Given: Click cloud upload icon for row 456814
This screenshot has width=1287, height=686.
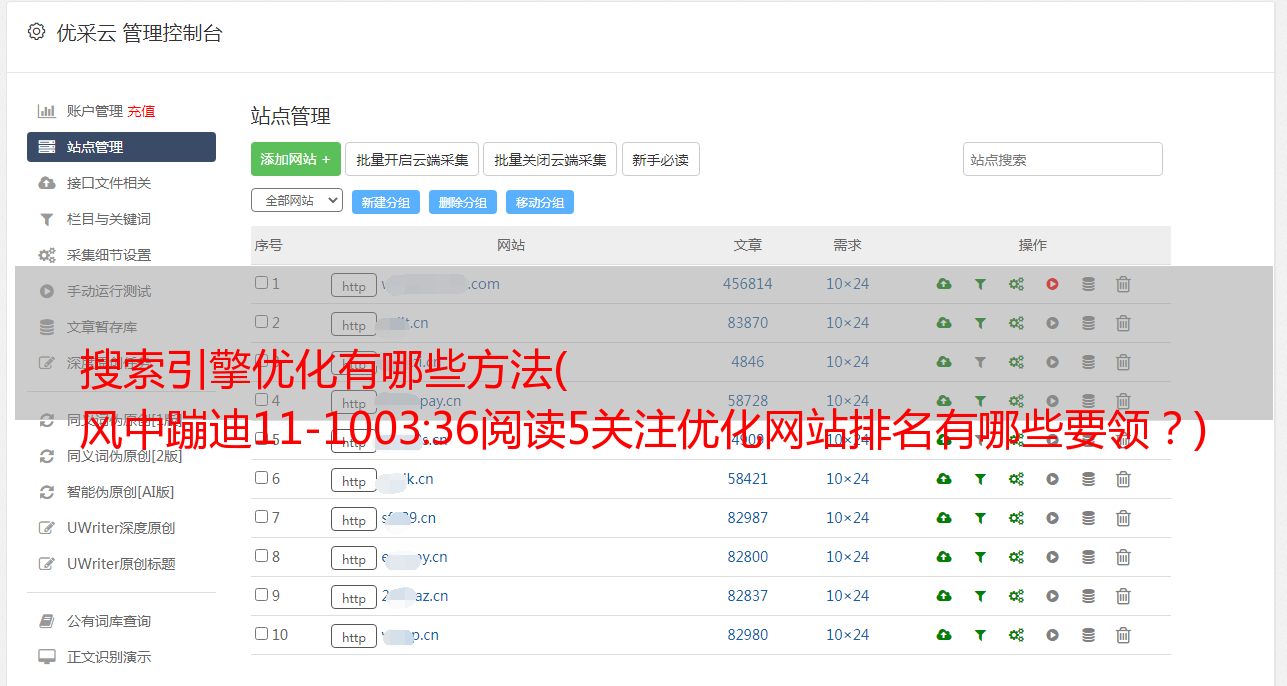Looking at the screenshot, I should (944, 284).
